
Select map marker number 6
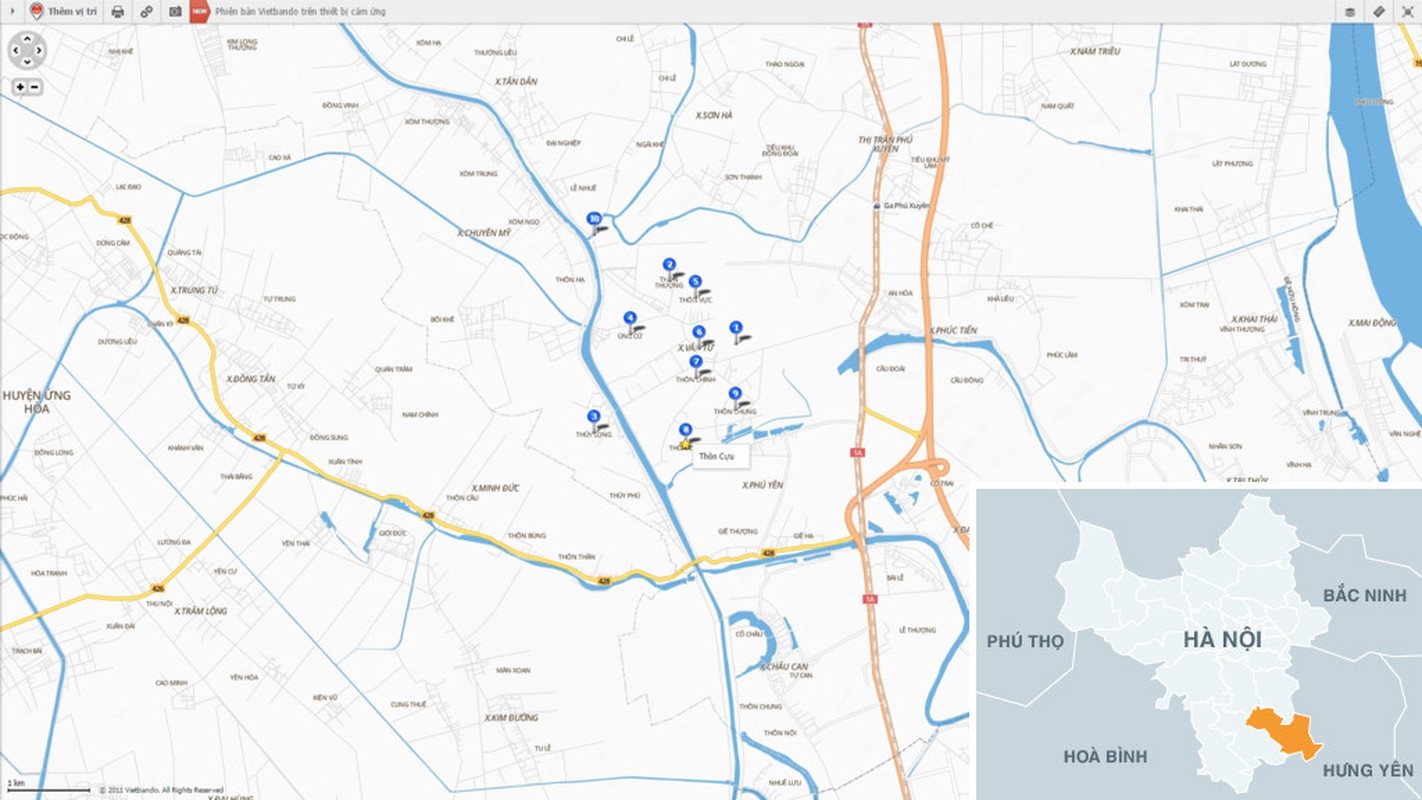[x=699, y=332]
